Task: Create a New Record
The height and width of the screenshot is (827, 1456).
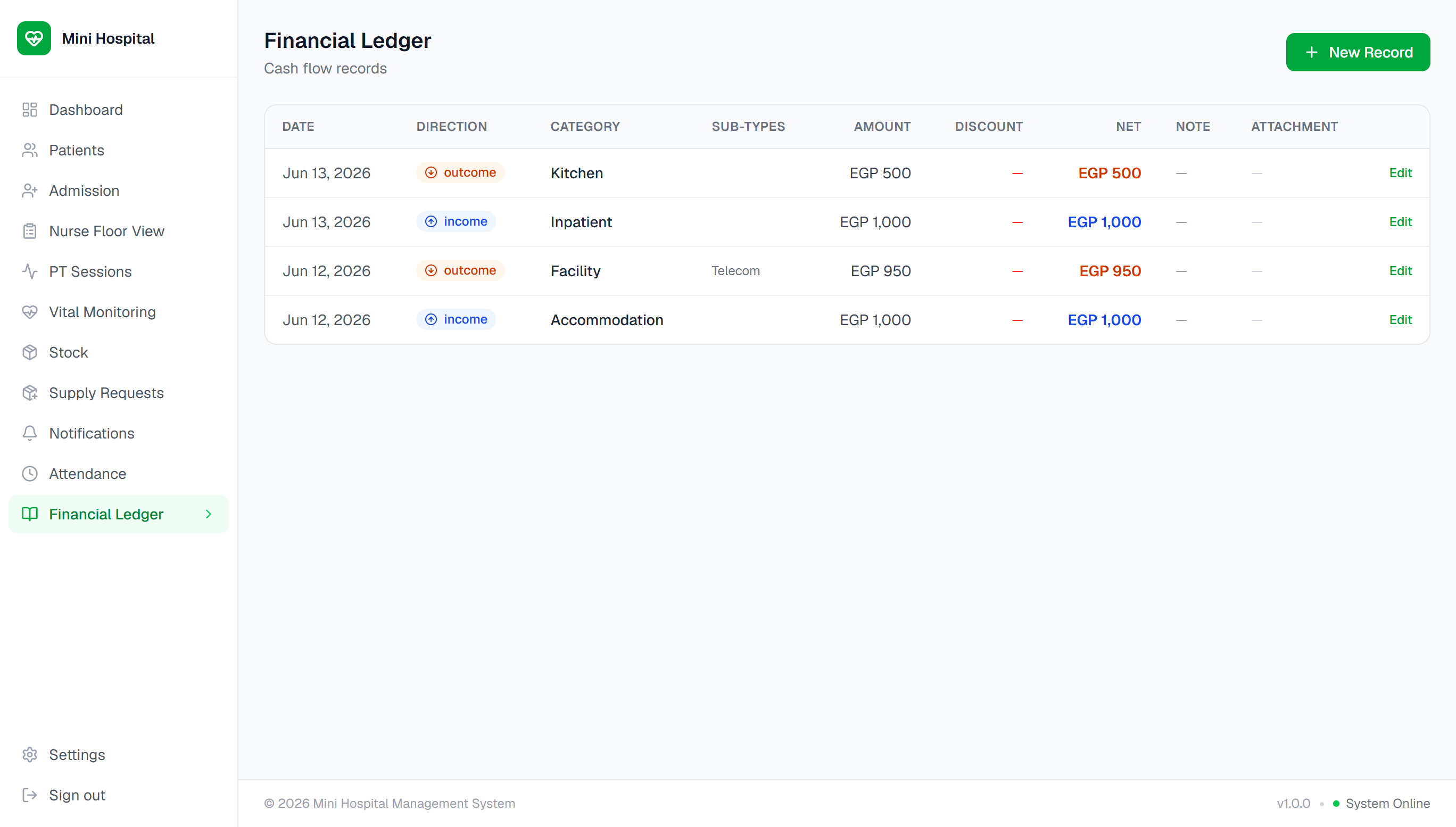Action: pyautogui.click(x=1358, y=52)
